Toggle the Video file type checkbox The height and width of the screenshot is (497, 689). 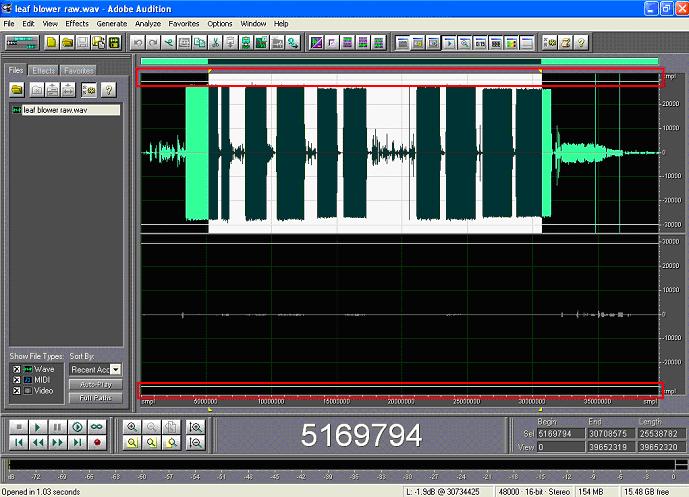16,390
